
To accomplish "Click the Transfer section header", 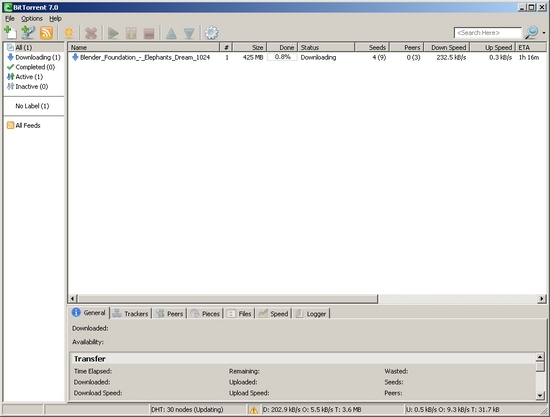I will pos(302,359).
